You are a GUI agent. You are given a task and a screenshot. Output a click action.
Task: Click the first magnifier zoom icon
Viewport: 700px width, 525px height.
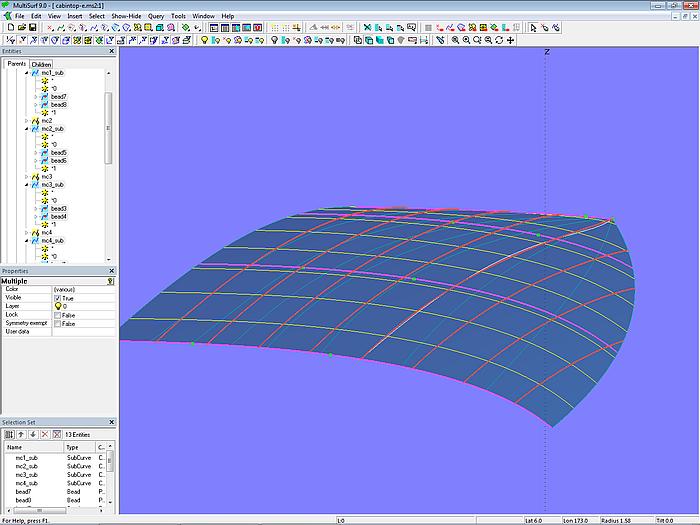(x=455, y=41)
